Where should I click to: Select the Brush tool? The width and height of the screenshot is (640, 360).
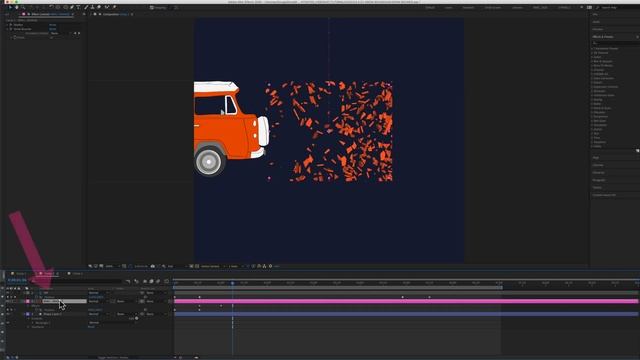86,7
